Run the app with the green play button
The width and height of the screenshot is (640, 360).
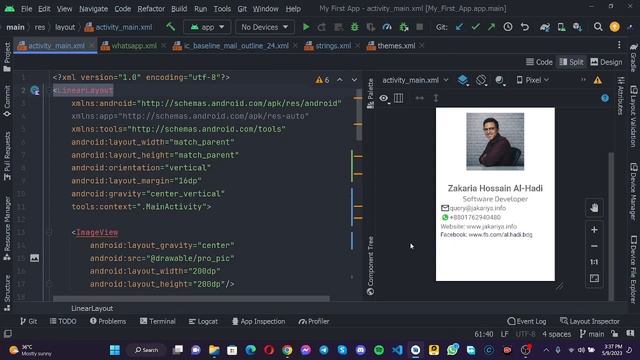[x=306, y=27]
